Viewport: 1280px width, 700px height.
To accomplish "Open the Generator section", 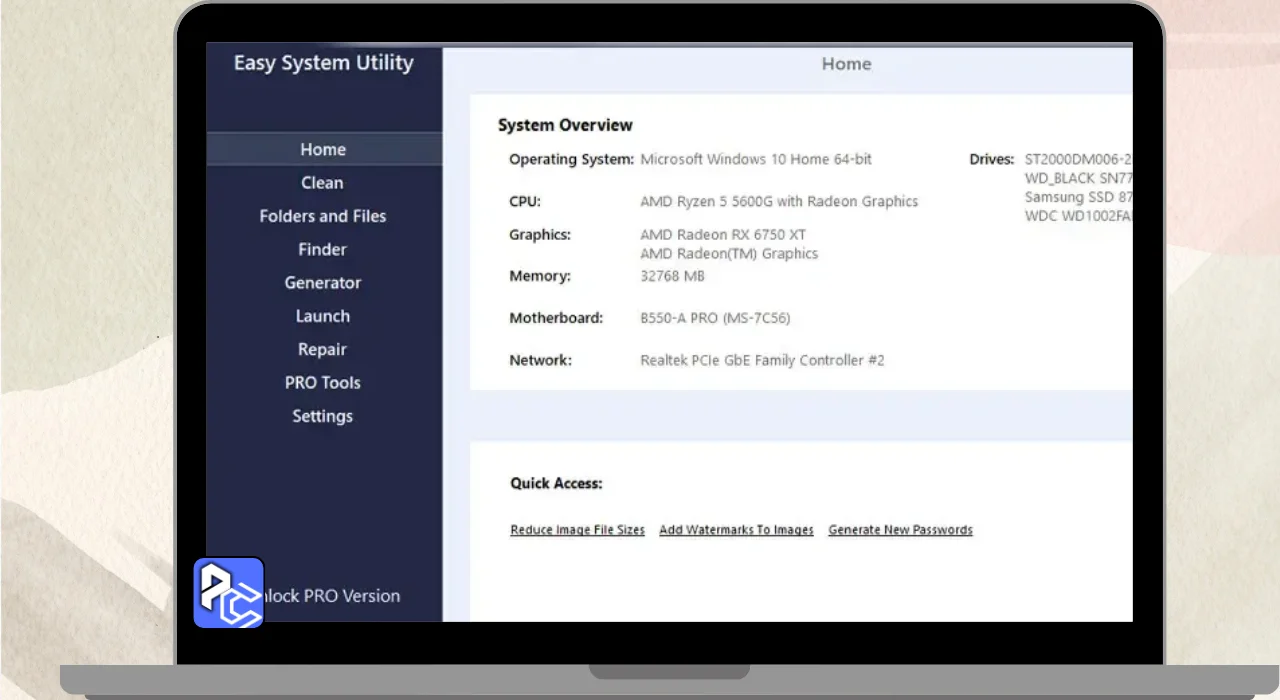I will tap(322, 283).
